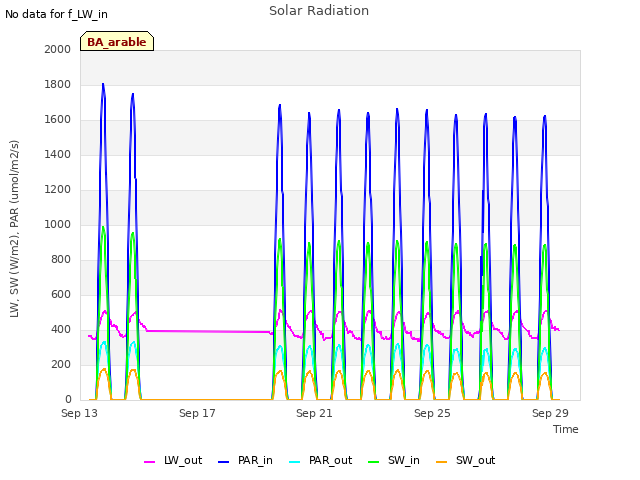Click the tallest PAR_in peak near 1800
The width and height of the screenshot is (640, 480).
click(x=103, y=85)
